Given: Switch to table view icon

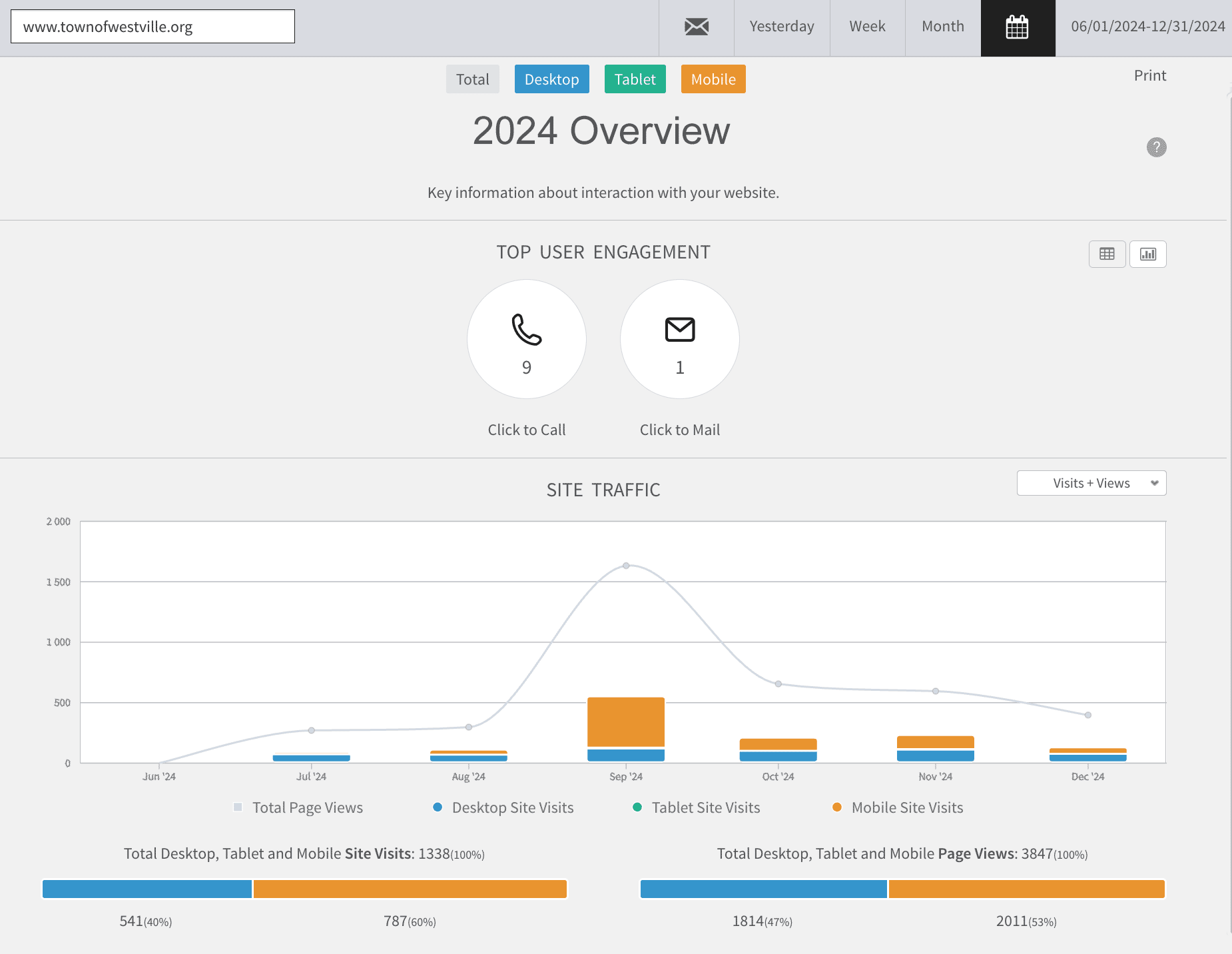Looking at the screenshot, I should (1107, 254).
